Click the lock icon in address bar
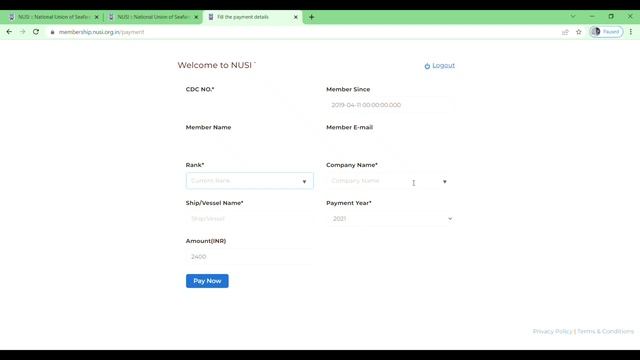Viewport: 640px width, 360px height. click(52, 32)
